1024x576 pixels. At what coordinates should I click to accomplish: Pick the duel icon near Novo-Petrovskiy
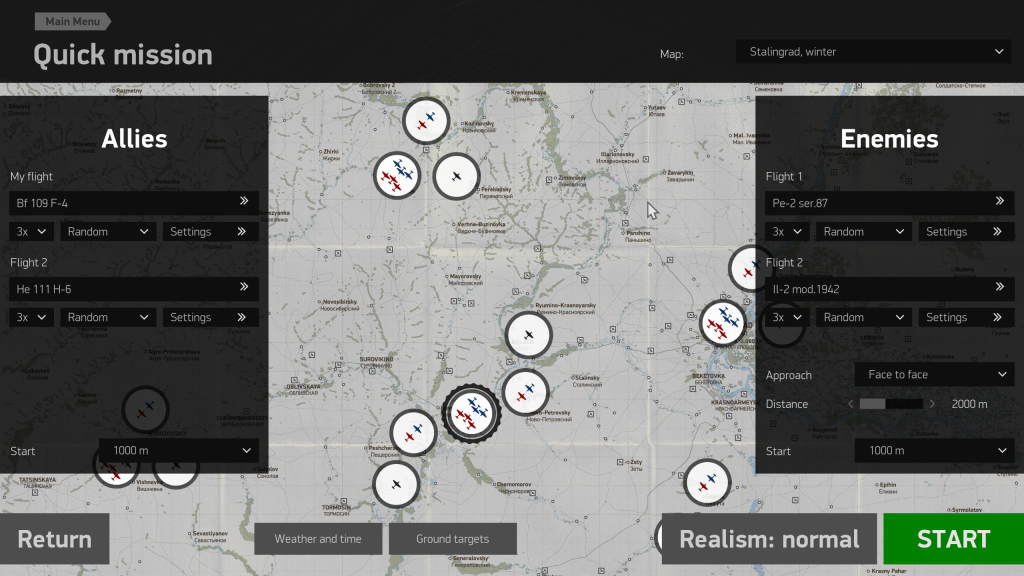tap(525, 392)
